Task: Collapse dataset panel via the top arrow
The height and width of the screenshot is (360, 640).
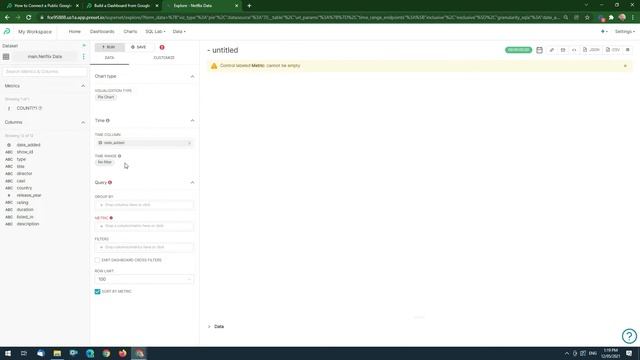Action: tap(84, 46)
